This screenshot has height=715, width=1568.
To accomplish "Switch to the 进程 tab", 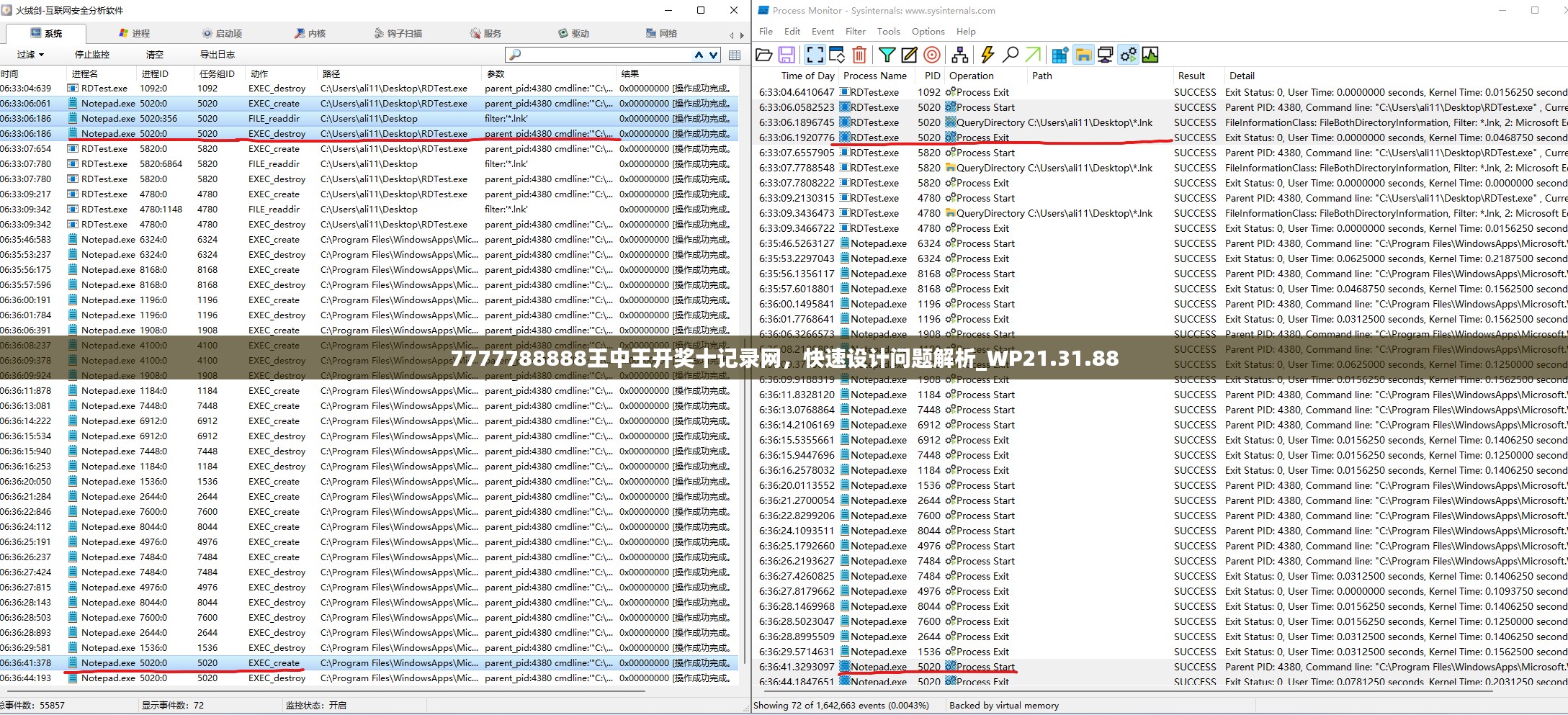I will (135, 34).
